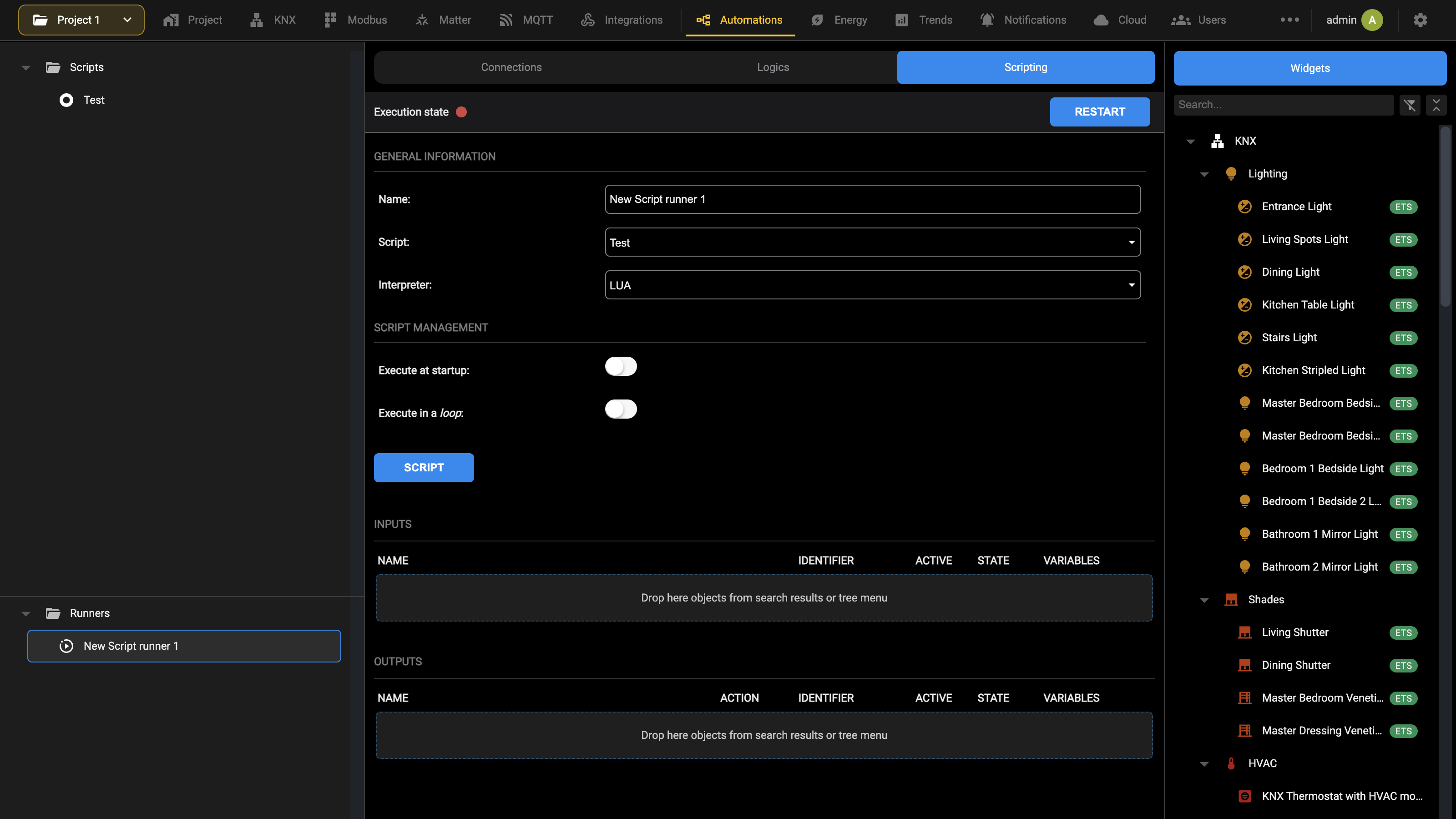Collapse the Scripts tree folder
Image resolution: width=1456 pixels, height=819 pixels.
tap(25, 68)
